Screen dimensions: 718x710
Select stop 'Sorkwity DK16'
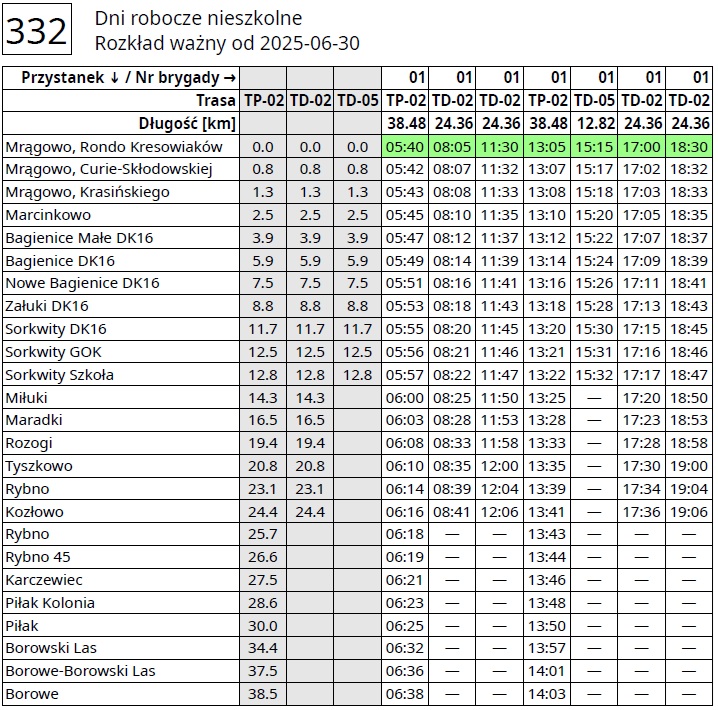(55, 329)
